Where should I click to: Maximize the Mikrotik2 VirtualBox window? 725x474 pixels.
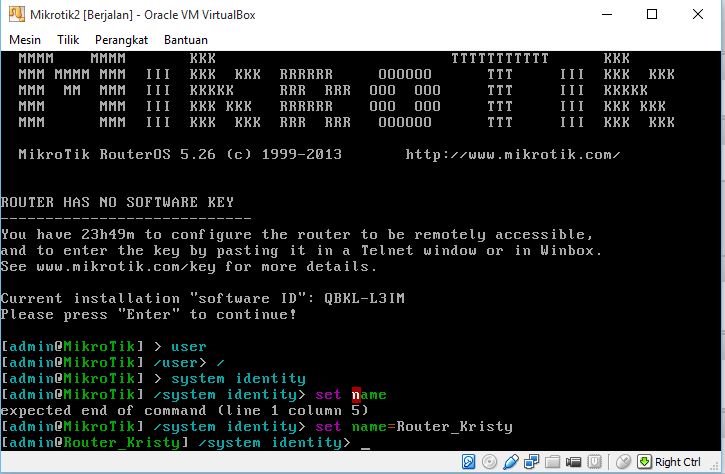(652, 14)
